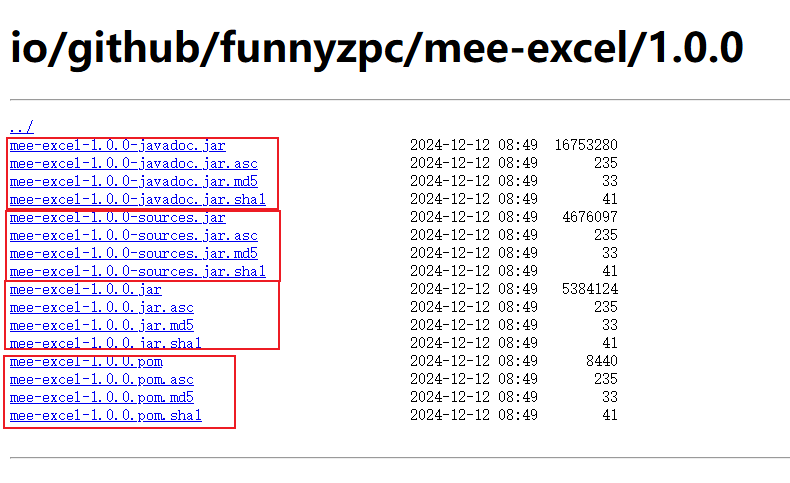790x483 pixels.
Task: Click size 33 in pom.md5 row
Action: point(610,397)
